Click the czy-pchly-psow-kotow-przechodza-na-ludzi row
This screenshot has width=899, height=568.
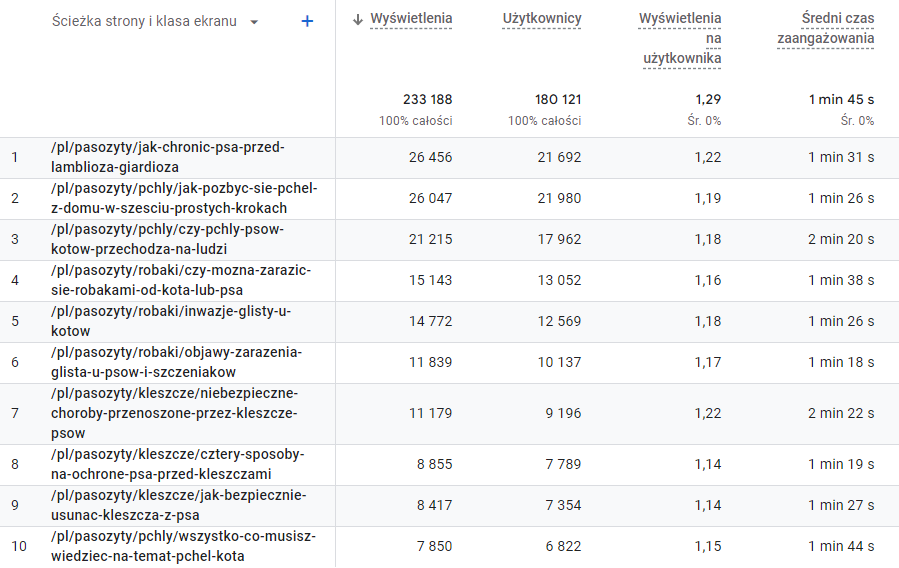167,240
